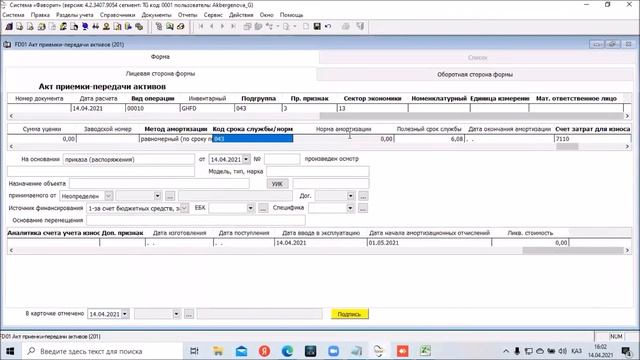Open the 'Специфика' dropdown
Screen dimensions: 640x360
350,208
